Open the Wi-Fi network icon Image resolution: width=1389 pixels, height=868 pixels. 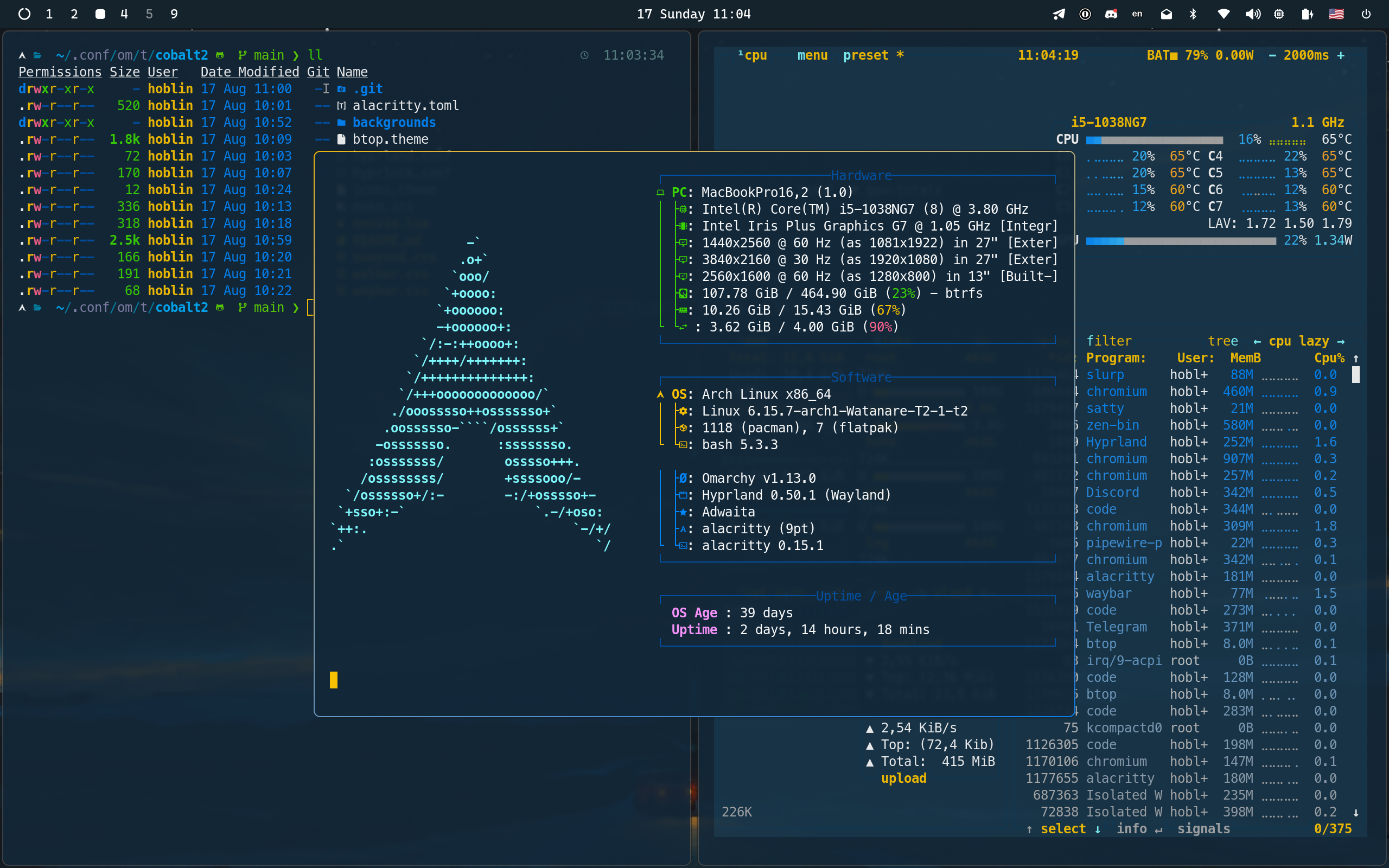(1223, 14)
